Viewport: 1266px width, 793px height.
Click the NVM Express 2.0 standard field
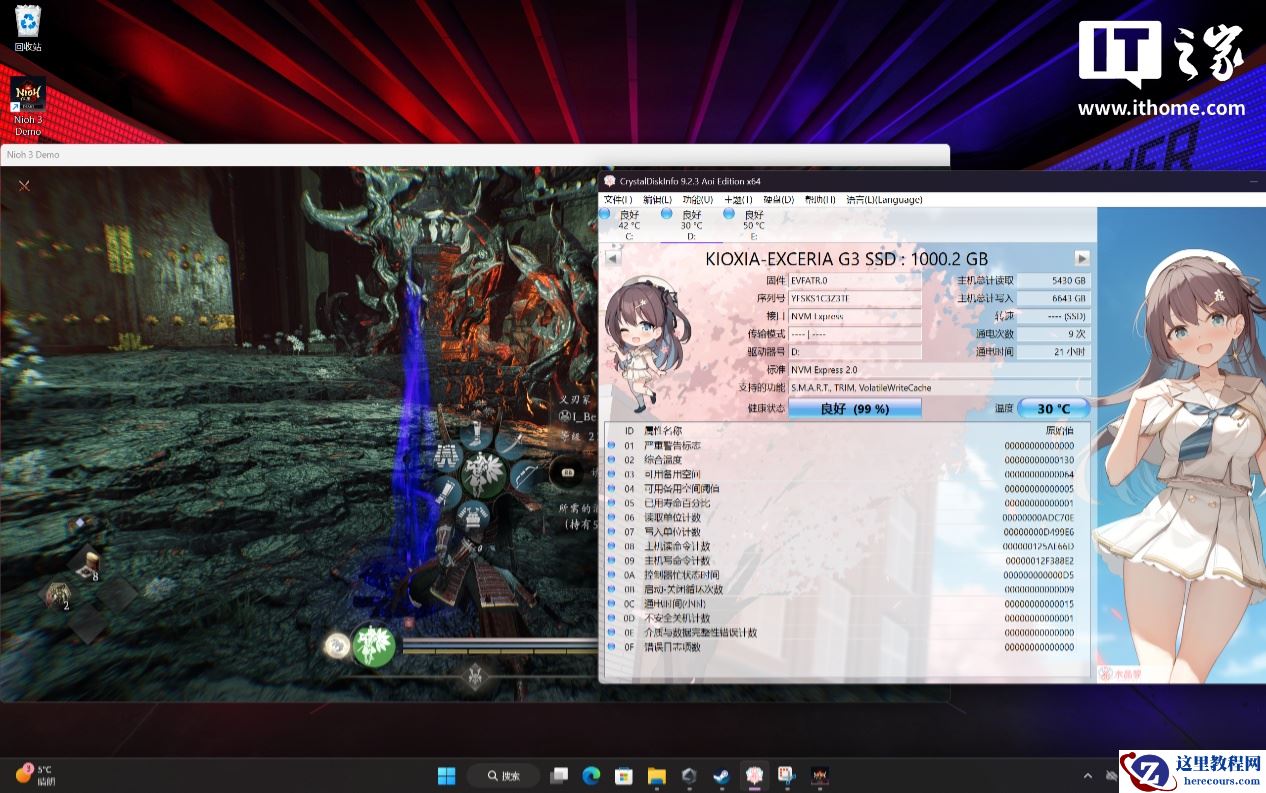click(x=940, y=369)
